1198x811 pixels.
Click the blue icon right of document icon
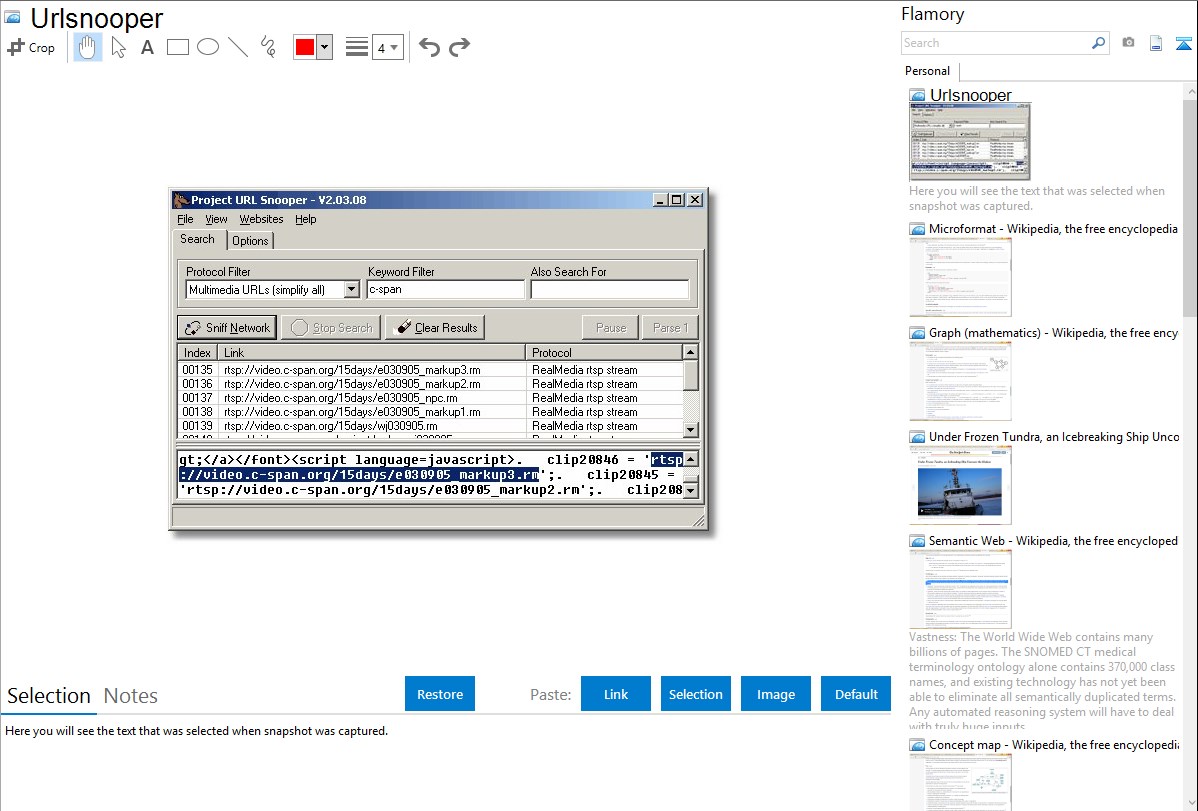(1183, 43)
